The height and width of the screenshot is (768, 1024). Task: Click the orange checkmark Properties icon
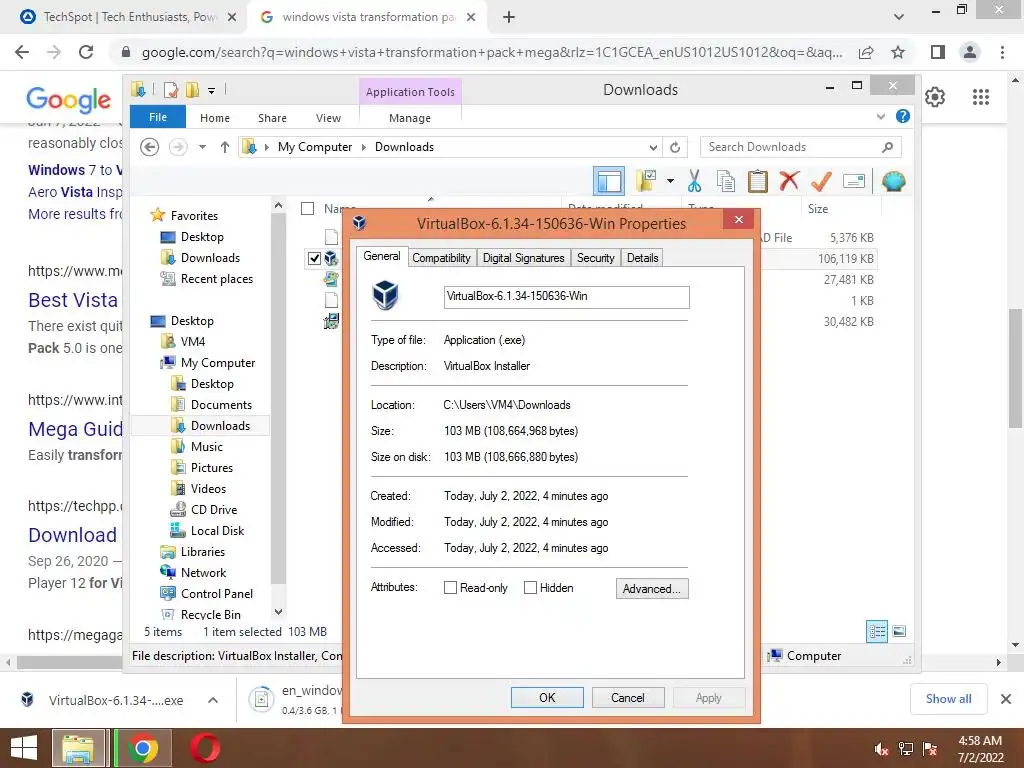[x=821, y=181]
